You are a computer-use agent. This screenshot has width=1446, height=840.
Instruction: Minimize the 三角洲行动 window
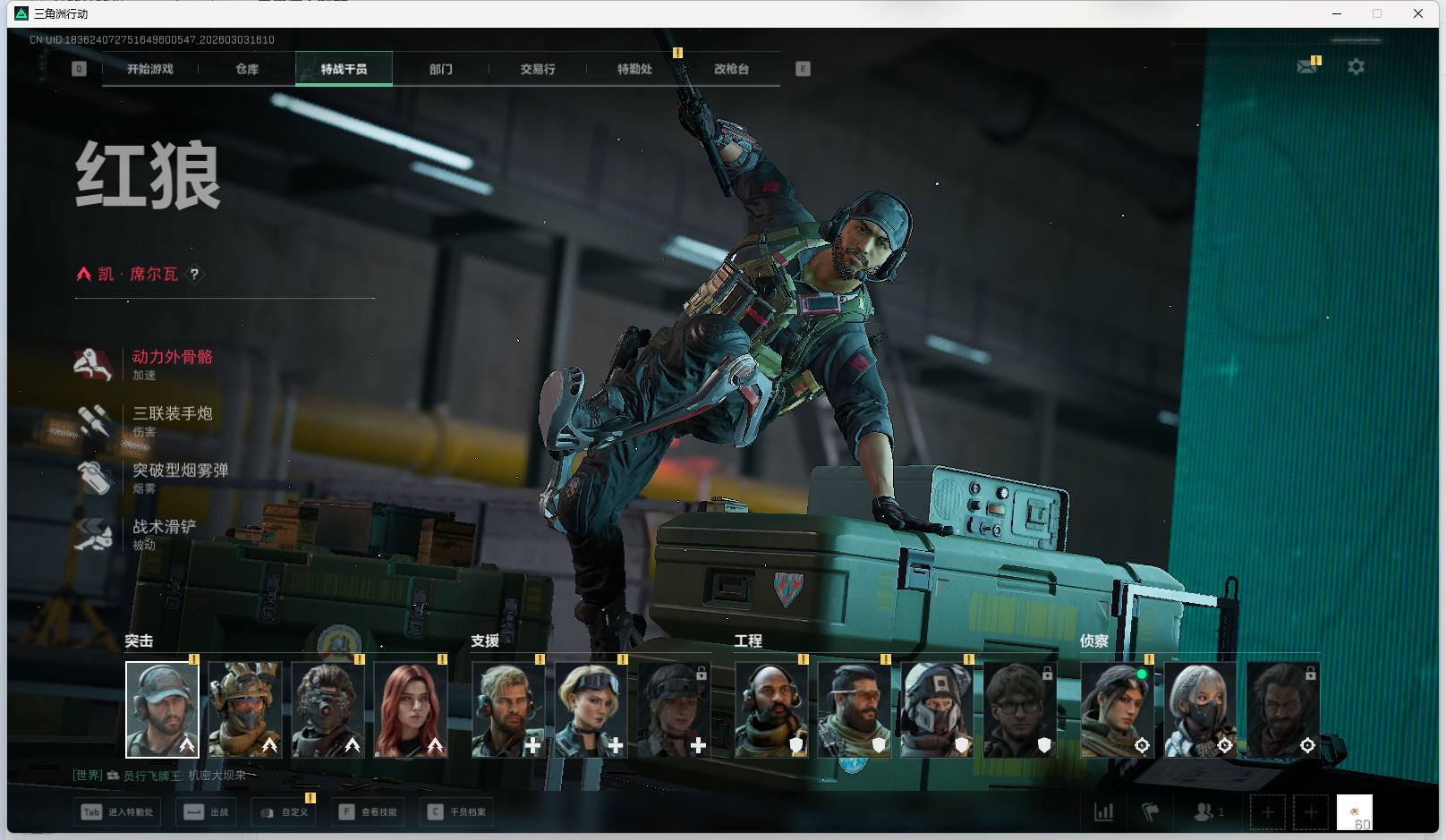tap(1338, 13)
